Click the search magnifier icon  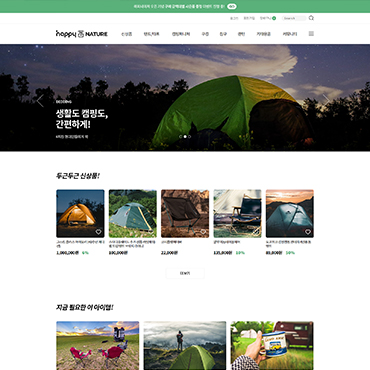pos(311,18)
